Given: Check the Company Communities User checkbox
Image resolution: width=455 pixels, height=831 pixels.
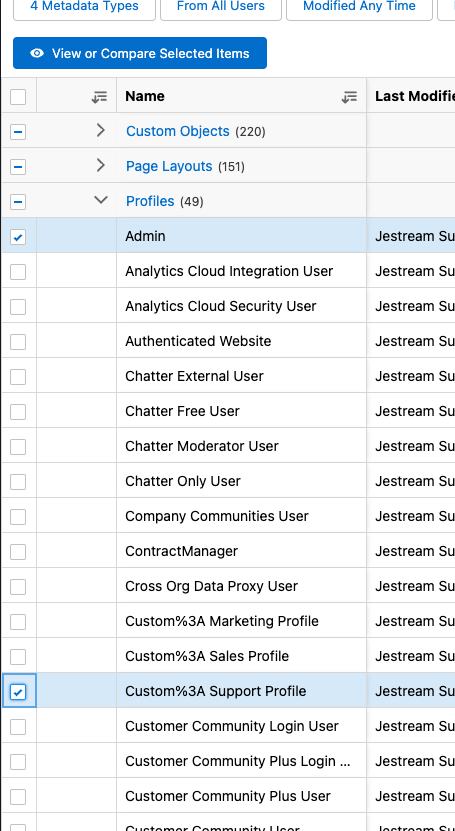Looking at the screenshot, I should tap(18, 517).
